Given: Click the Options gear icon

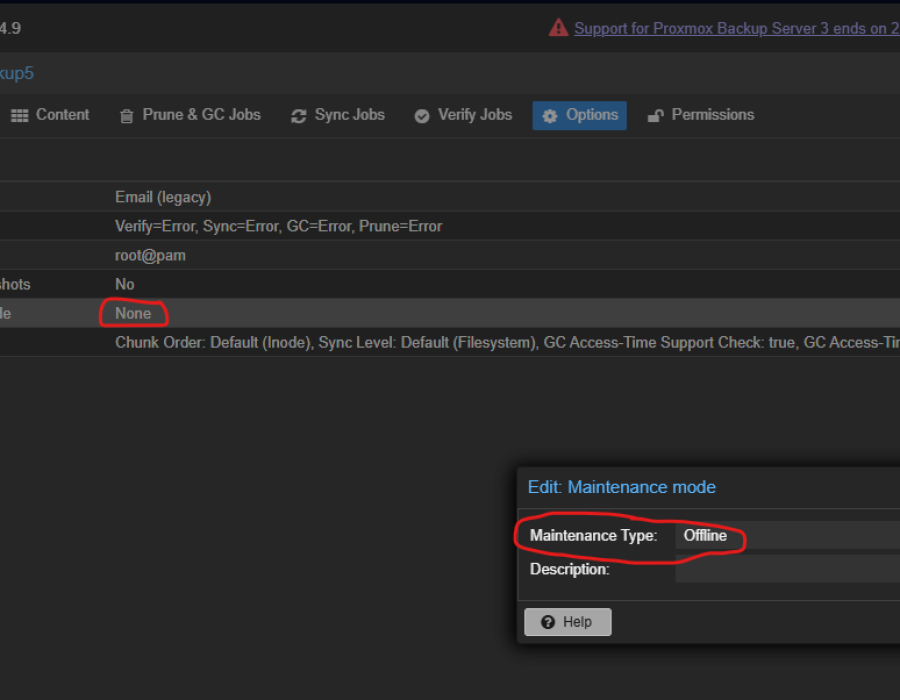Looking at the screenshot, I should (x=550, y=116).
